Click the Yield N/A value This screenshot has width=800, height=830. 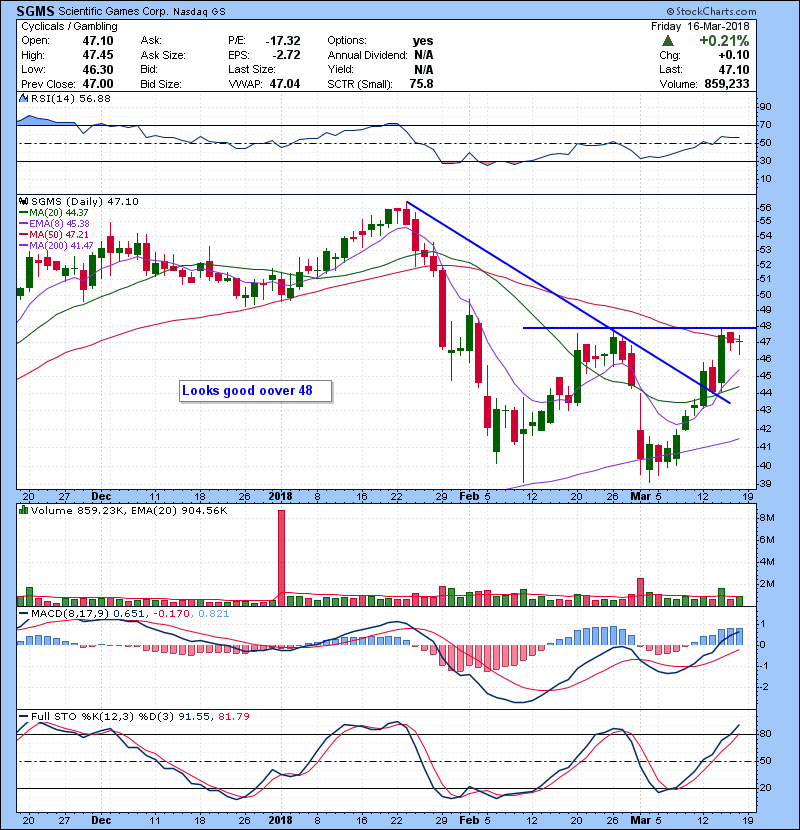pos(424,69)
